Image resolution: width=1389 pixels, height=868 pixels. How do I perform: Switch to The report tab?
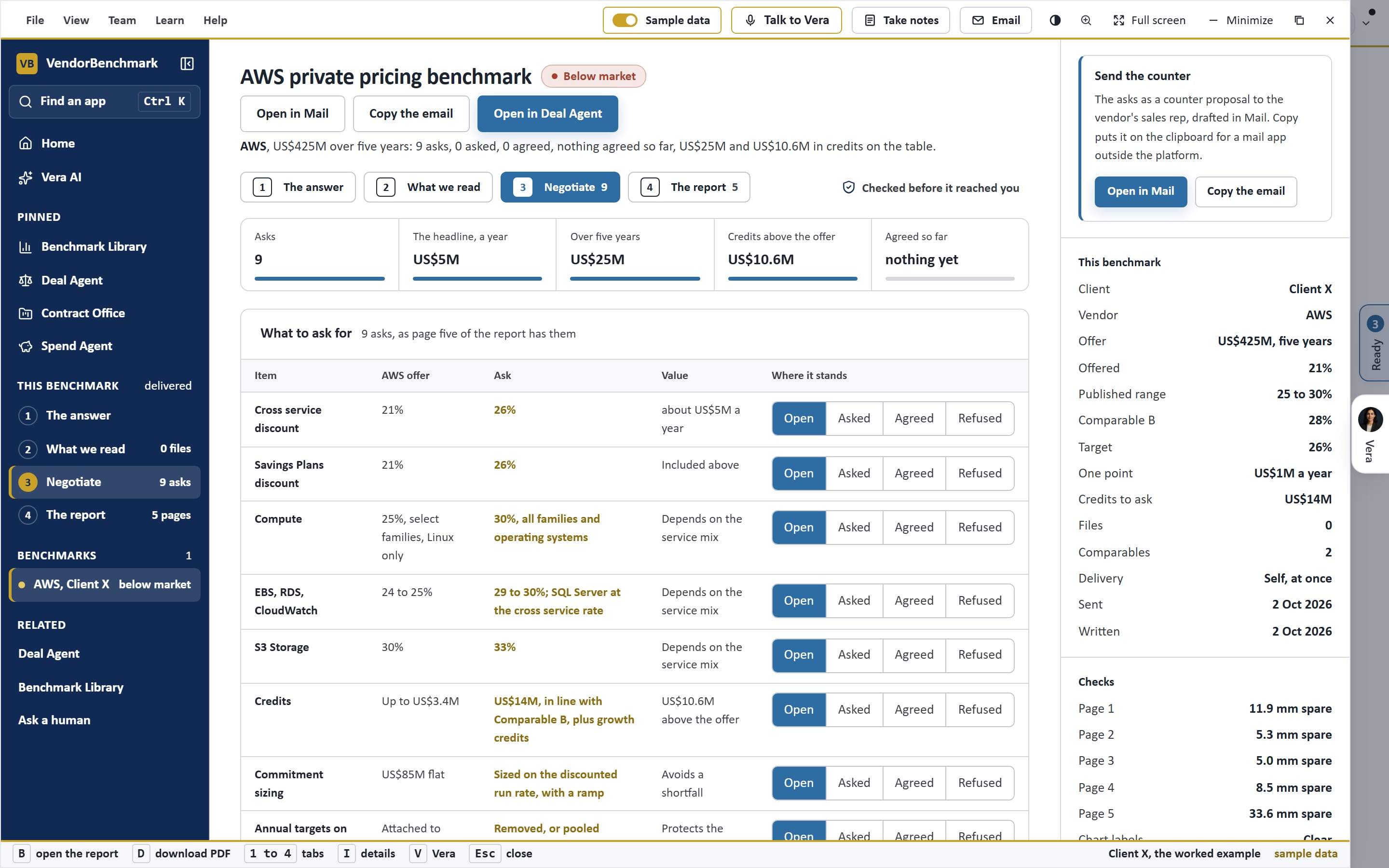coord(689,187)
